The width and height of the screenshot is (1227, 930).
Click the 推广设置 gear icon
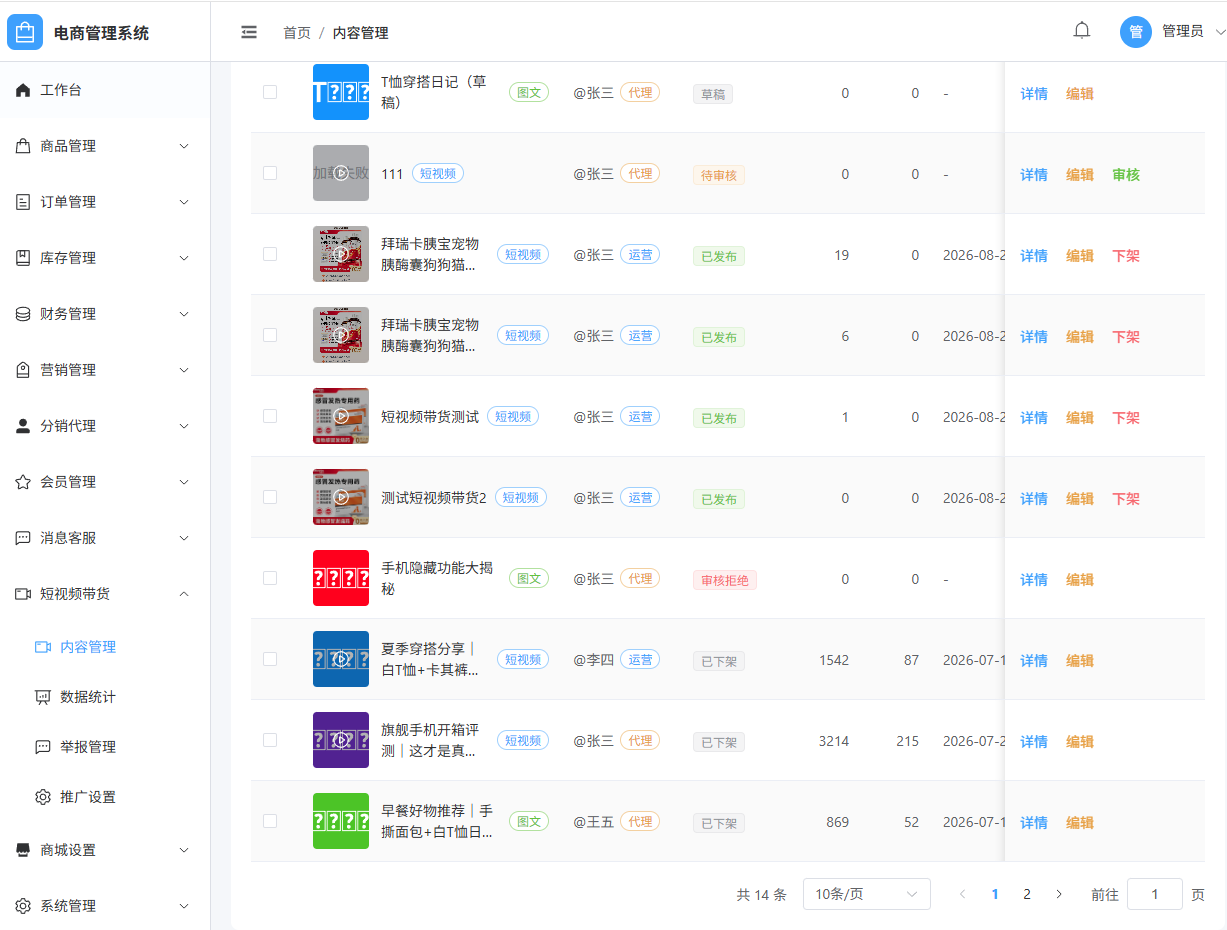pyautogui.click(x=43, y=797)
